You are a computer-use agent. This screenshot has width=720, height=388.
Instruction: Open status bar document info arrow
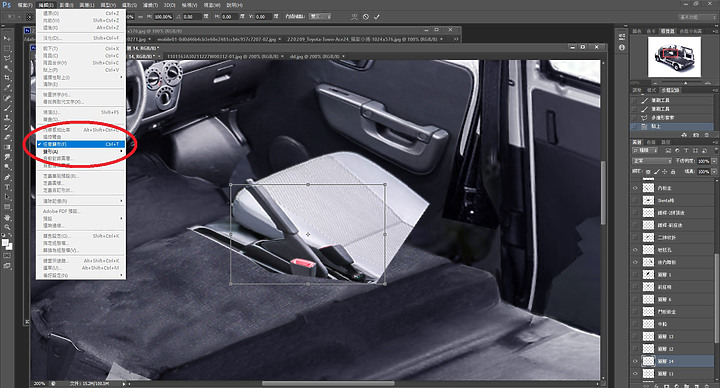click(124, 384)
